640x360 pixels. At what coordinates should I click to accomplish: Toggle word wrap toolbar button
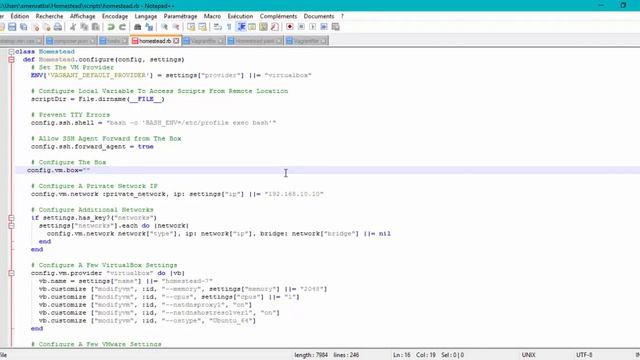218,27
